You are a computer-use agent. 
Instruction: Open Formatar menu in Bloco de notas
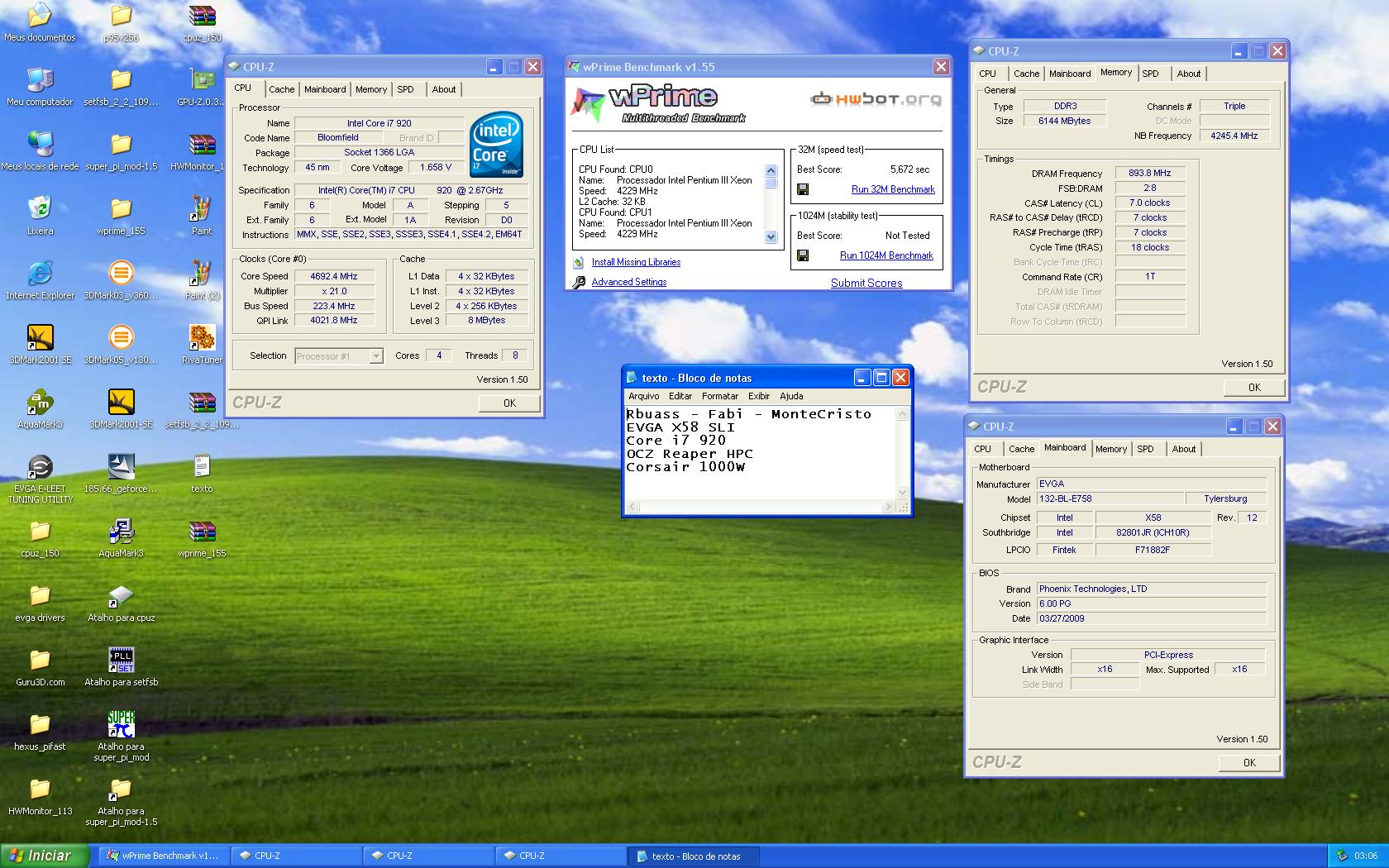[x=719, y=396]
